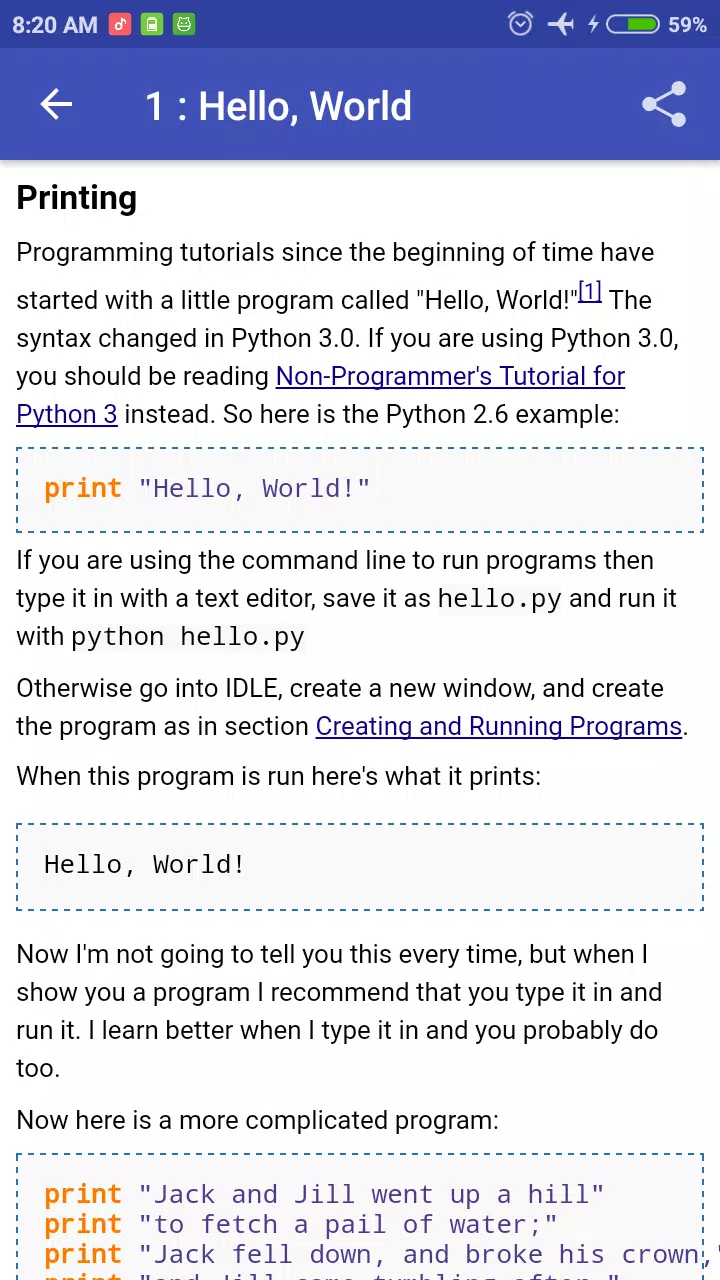Open the share icon menu
Image resolution: width=720 pixels, height=1280 pixels.
664,105
